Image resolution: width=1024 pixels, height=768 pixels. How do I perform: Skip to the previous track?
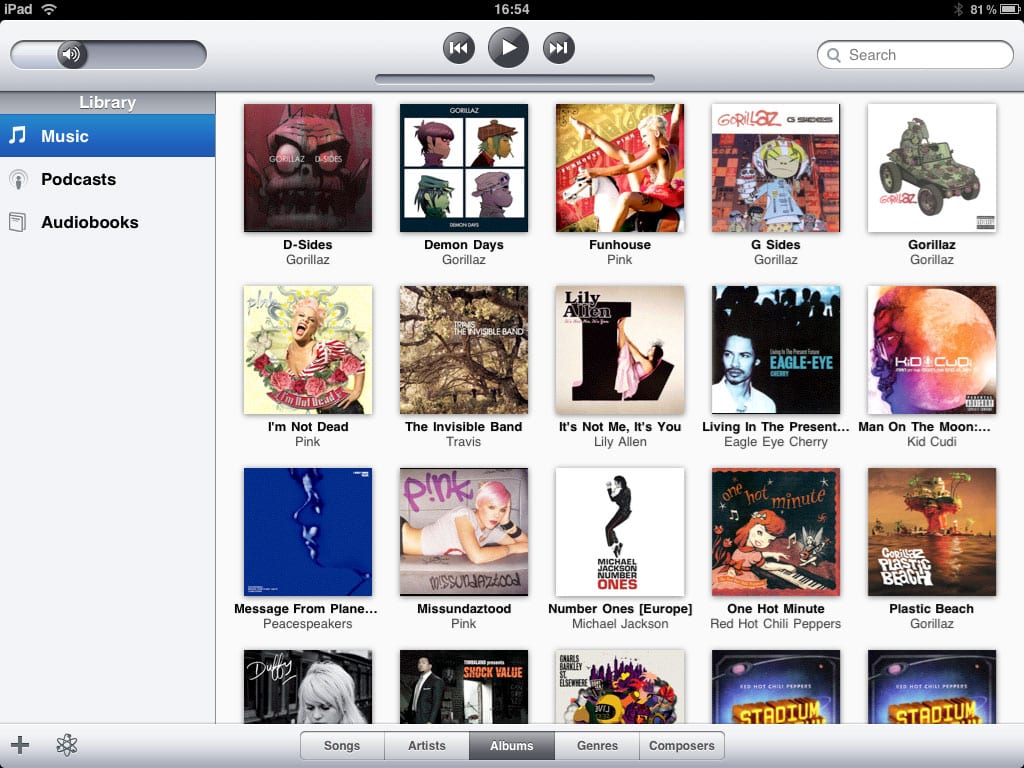click(x=458, y=48)
